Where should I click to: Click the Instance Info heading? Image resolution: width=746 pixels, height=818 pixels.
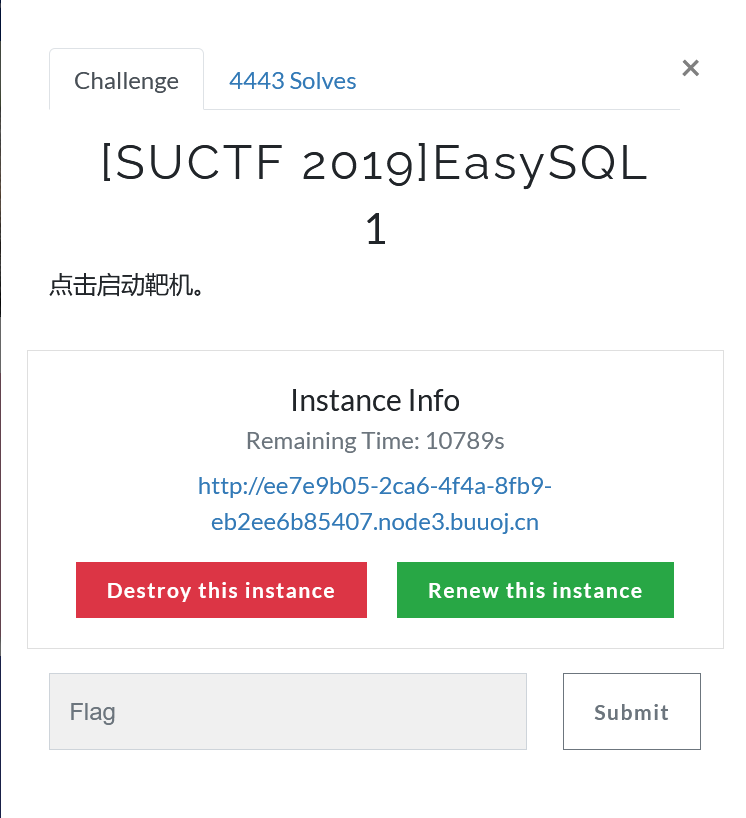point(374,400)
